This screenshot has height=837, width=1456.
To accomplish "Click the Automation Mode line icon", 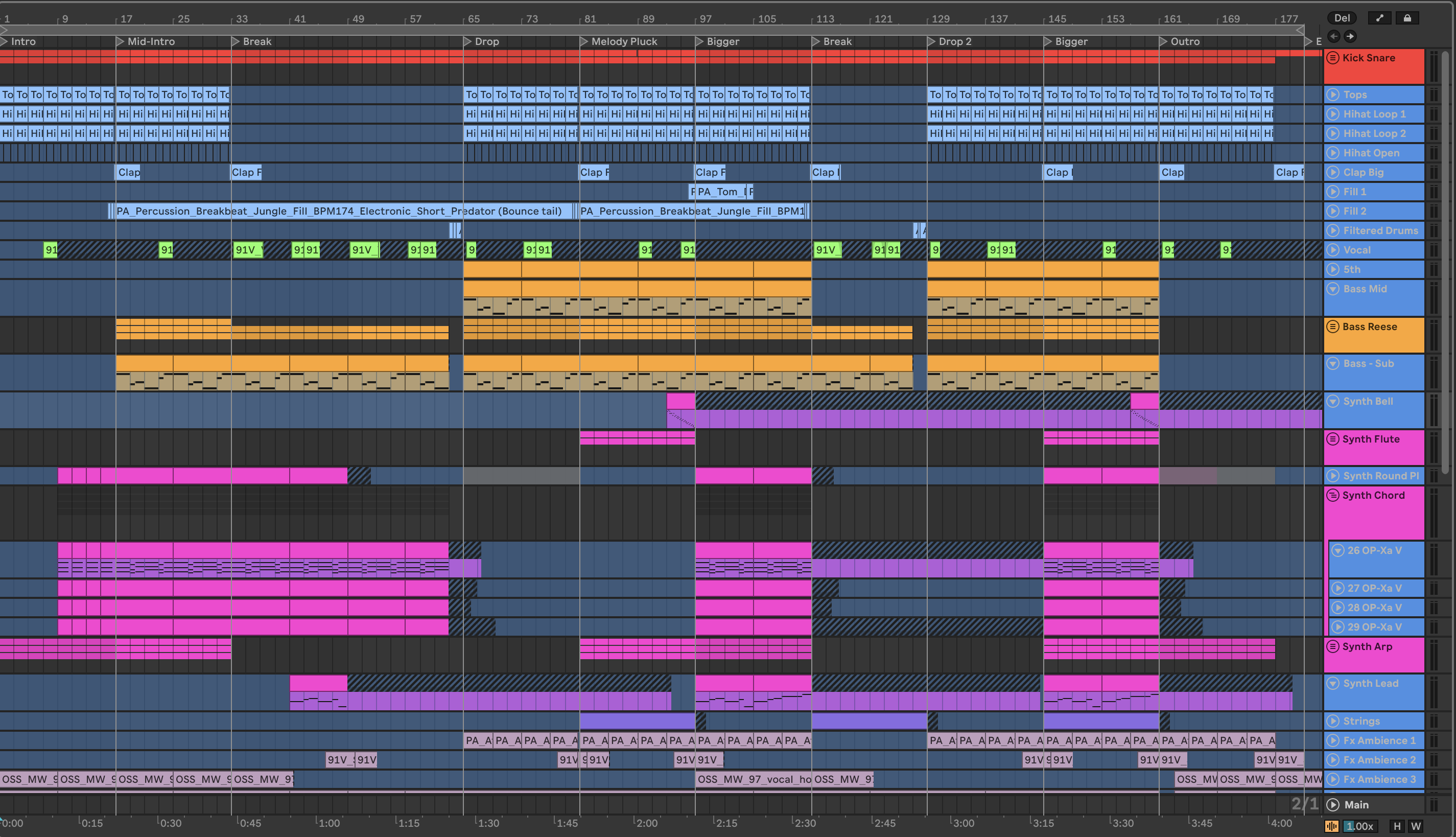I will (1379, 18).
